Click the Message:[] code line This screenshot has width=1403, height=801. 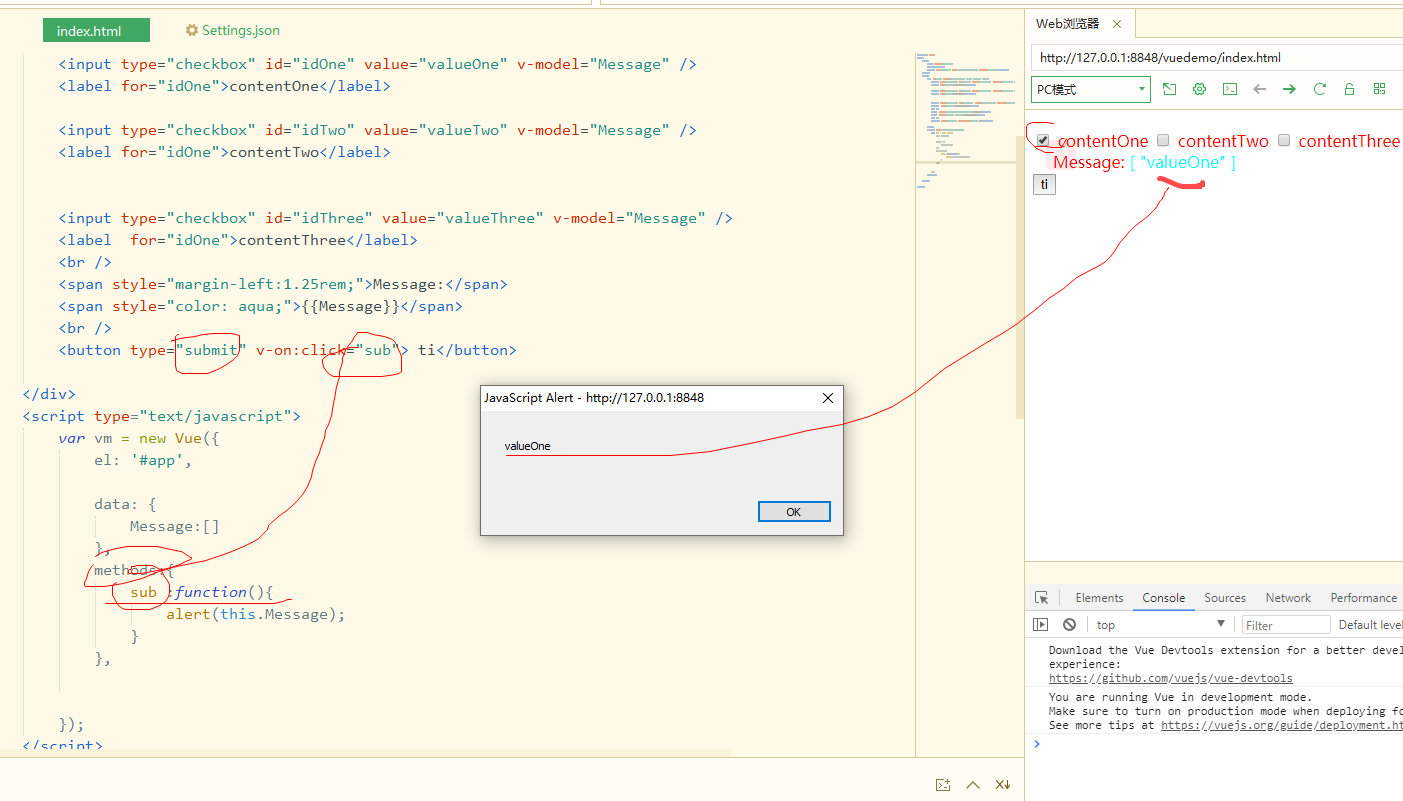pyautogui.click(x=175, y=526)
